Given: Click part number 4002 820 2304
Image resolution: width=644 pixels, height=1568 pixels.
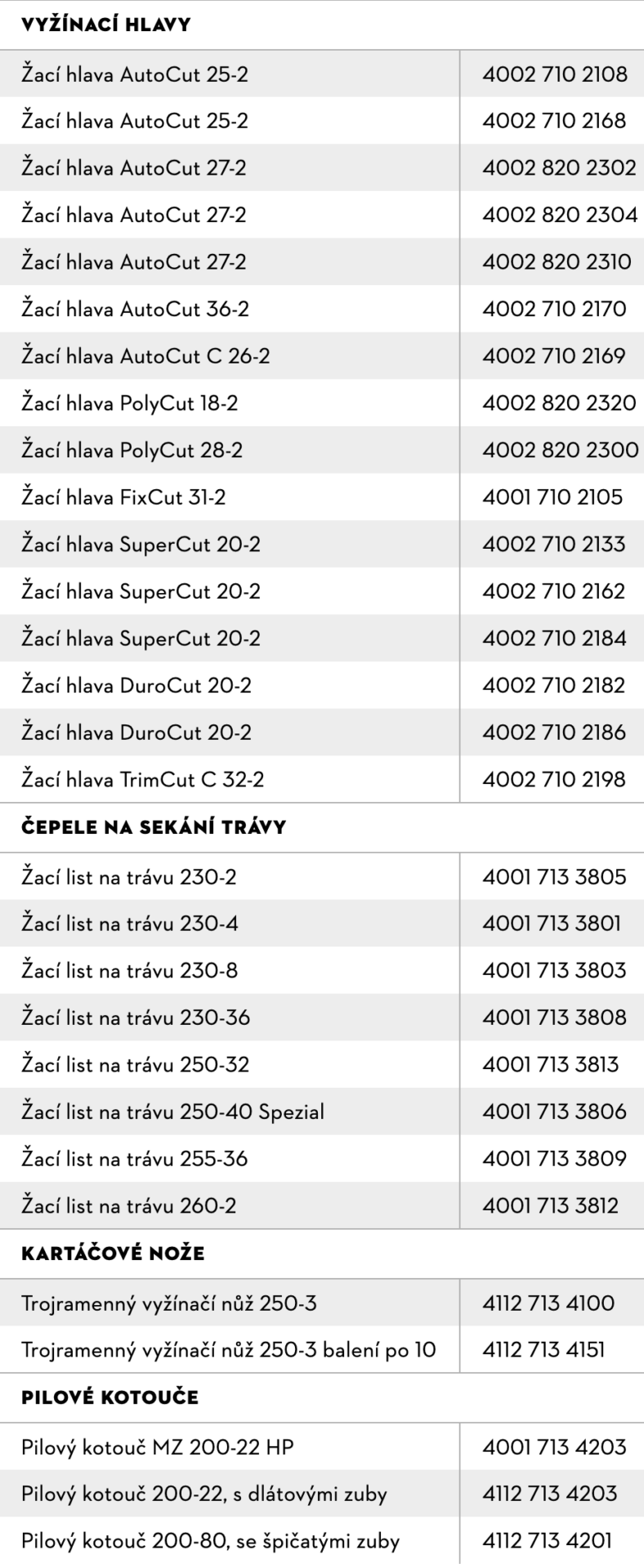Looking at the screenshot, I should click(559, 215).
